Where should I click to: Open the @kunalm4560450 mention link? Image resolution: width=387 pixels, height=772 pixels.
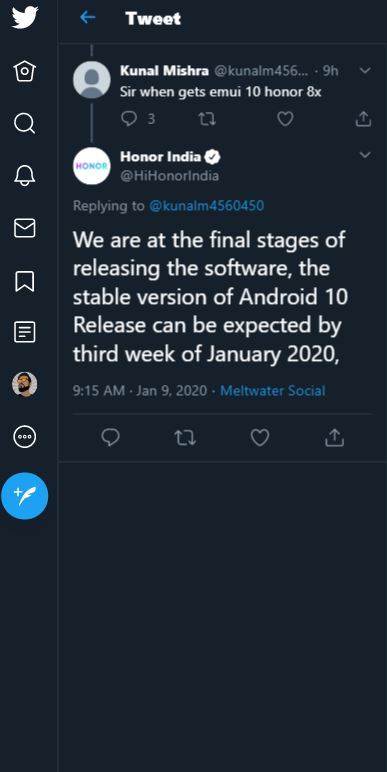pyautogui.click(x=206, y=205)
